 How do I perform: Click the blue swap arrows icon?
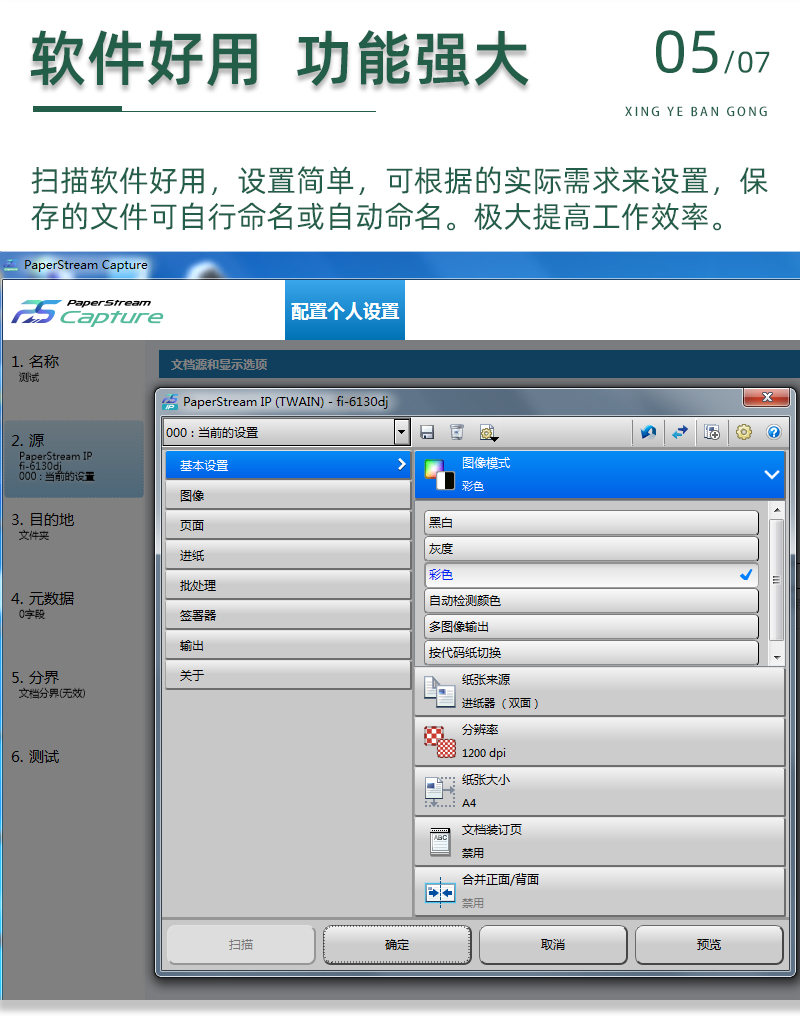679,432
